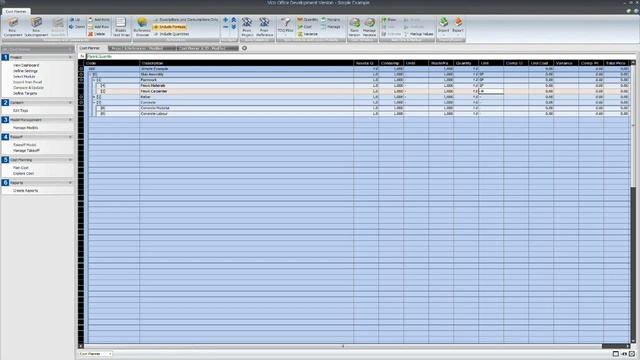The width and height of the screenshot is (640, 360).
Task: Open Plan Cost link
Action: point(20,168)
